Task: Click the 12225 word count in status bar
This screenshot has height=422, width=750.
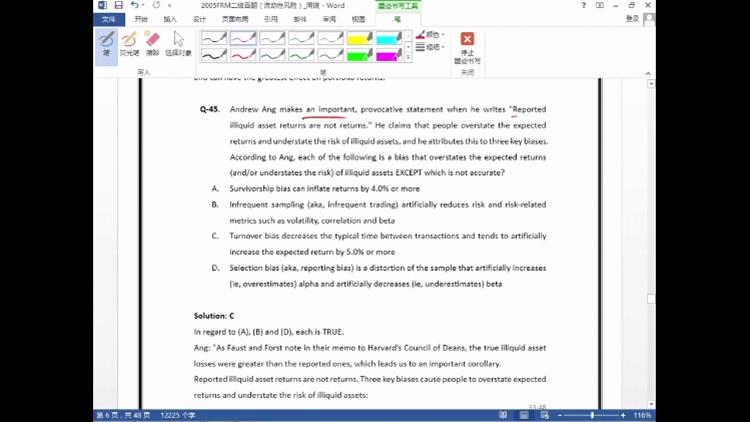Action: [177, 415]
